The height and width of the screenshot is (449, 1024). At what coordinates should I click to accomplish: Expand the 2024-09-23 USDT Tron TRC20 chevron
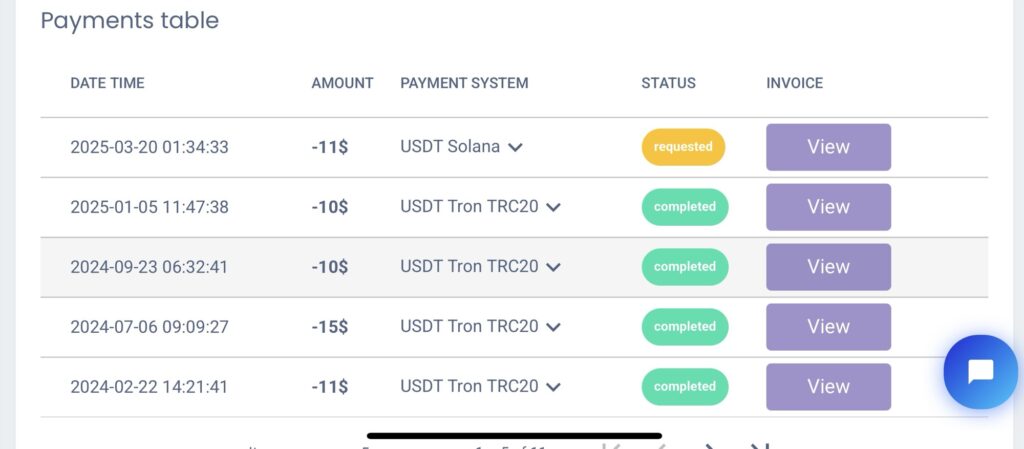click(x=553, y=268)
